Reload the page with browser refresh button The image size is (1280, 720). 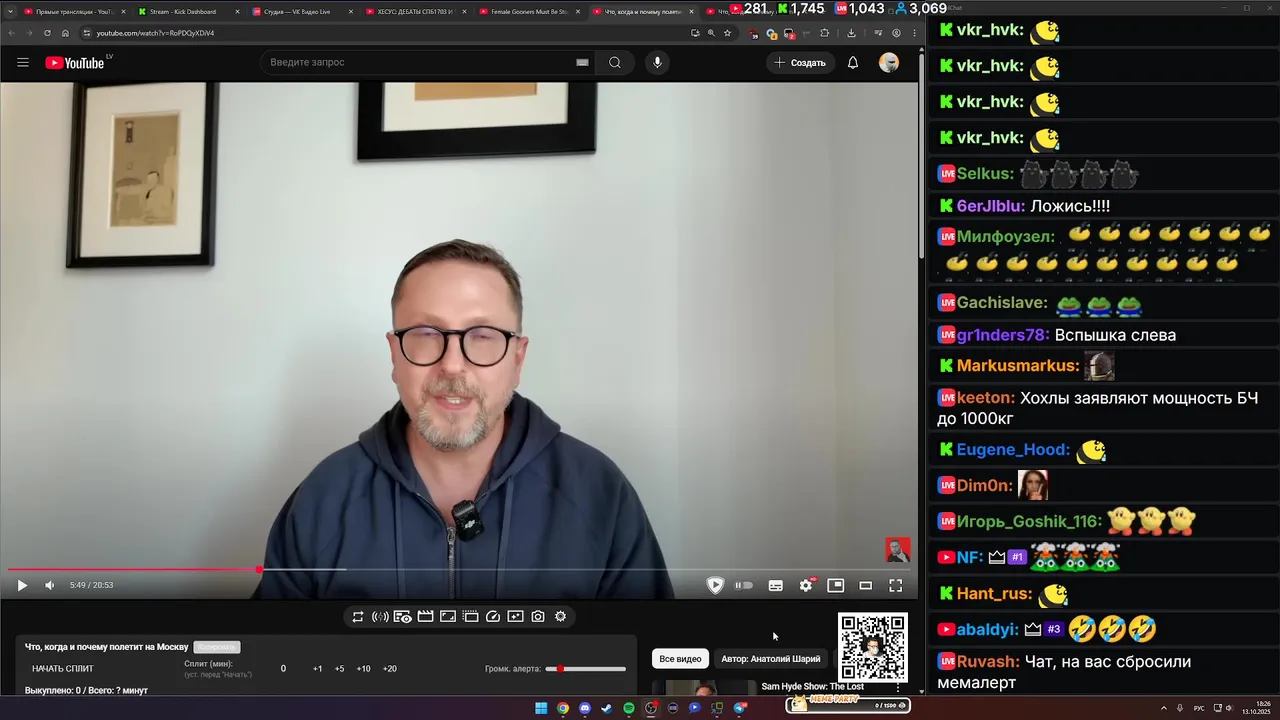click(x=47, y=33)
